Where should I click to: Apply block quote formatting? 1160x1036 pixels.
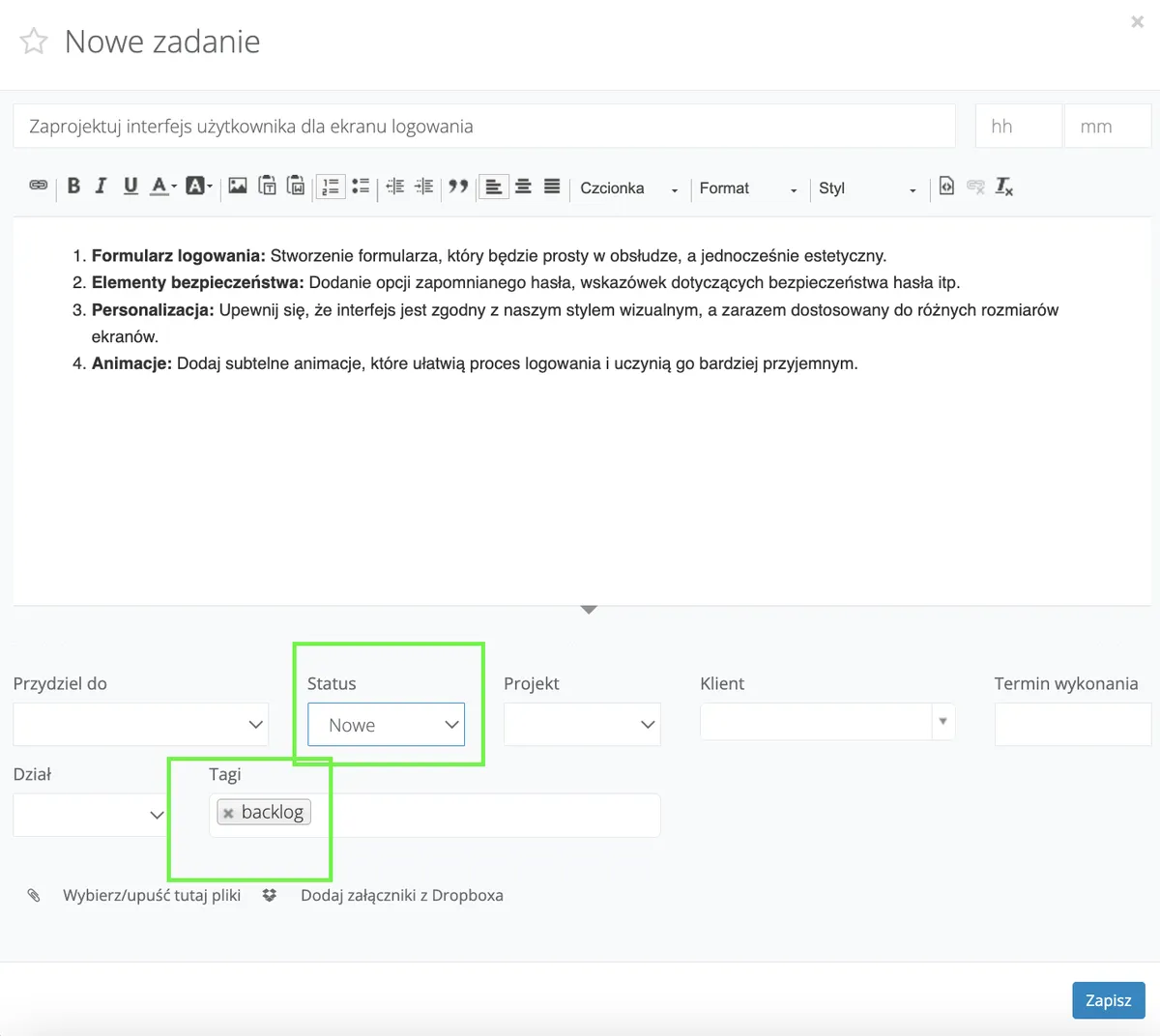[459, 186]
